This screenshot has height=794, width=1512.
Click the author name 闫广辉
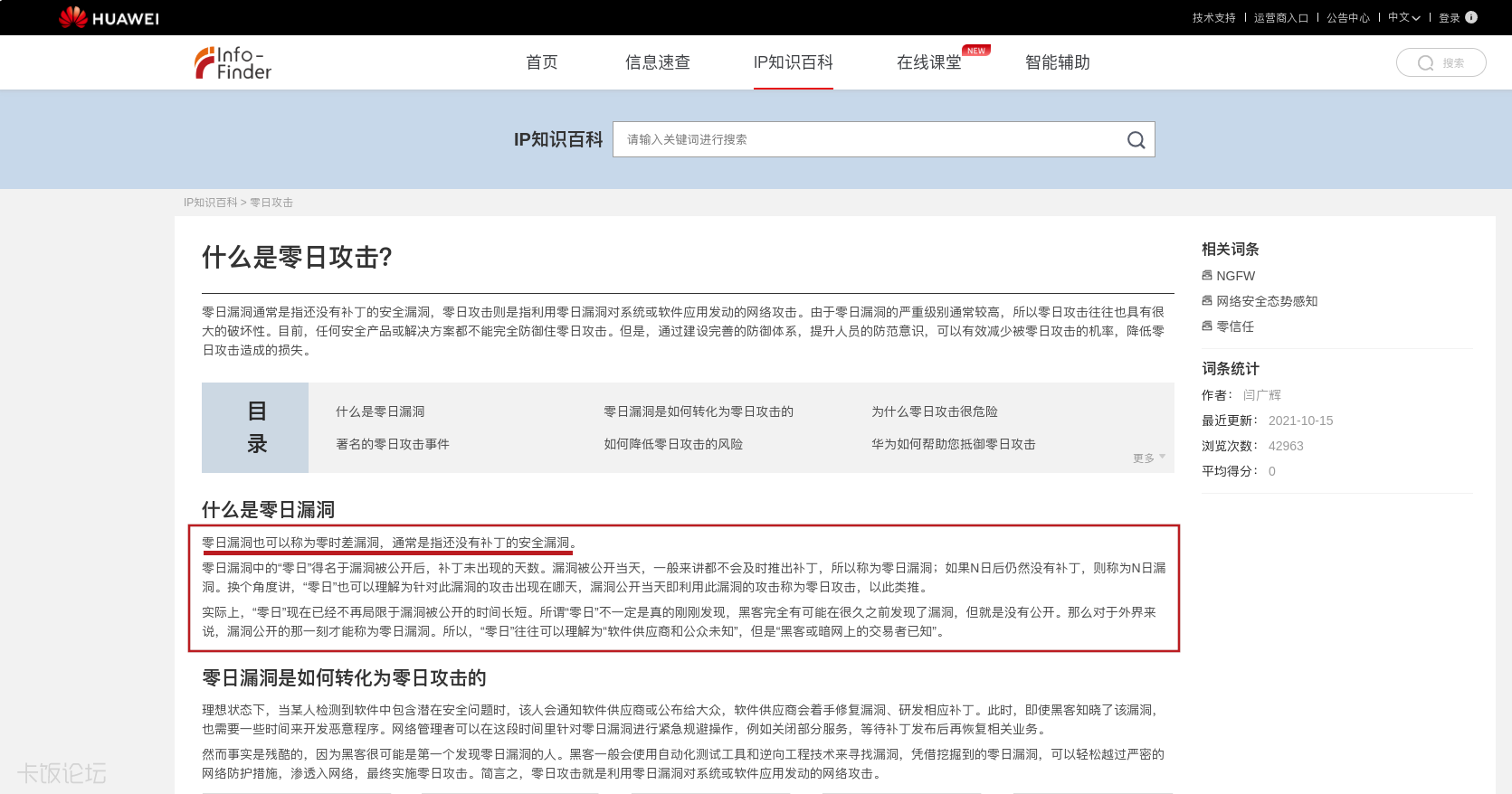tap(1262, 395)
